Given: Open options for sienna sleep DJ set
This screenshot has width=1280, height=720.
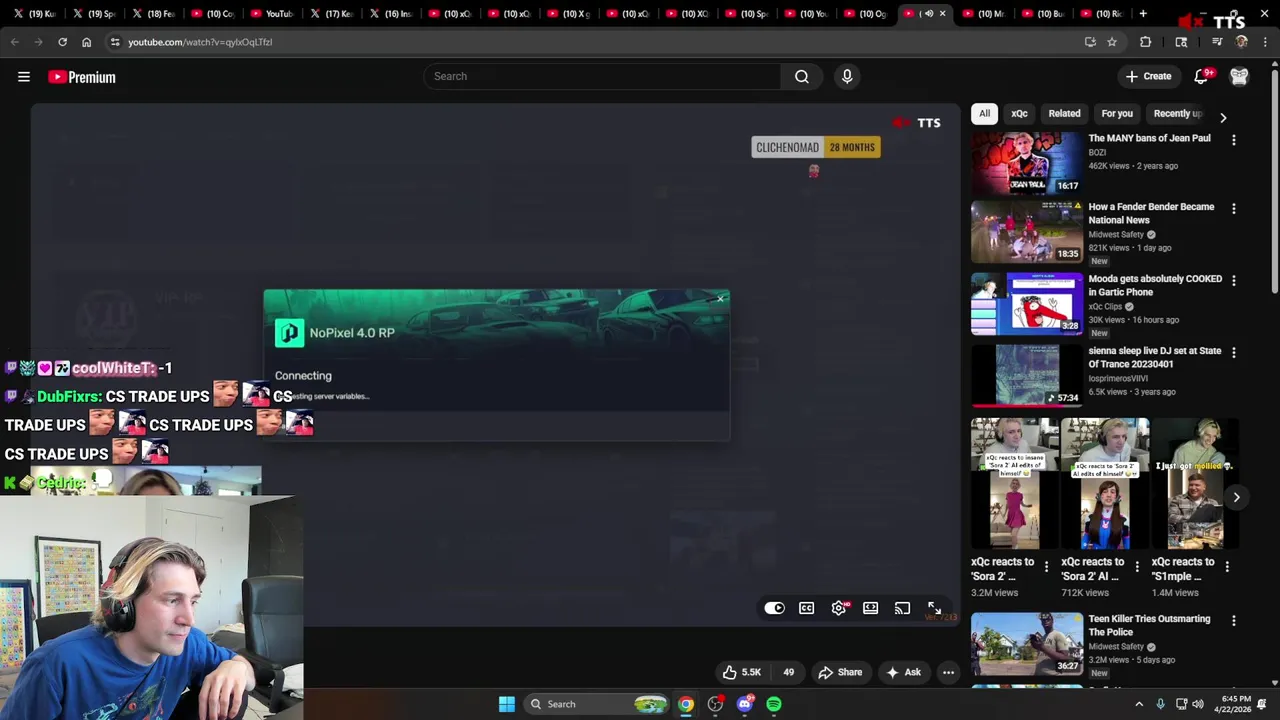Looking at the screenshot, I should point(1233,353).
